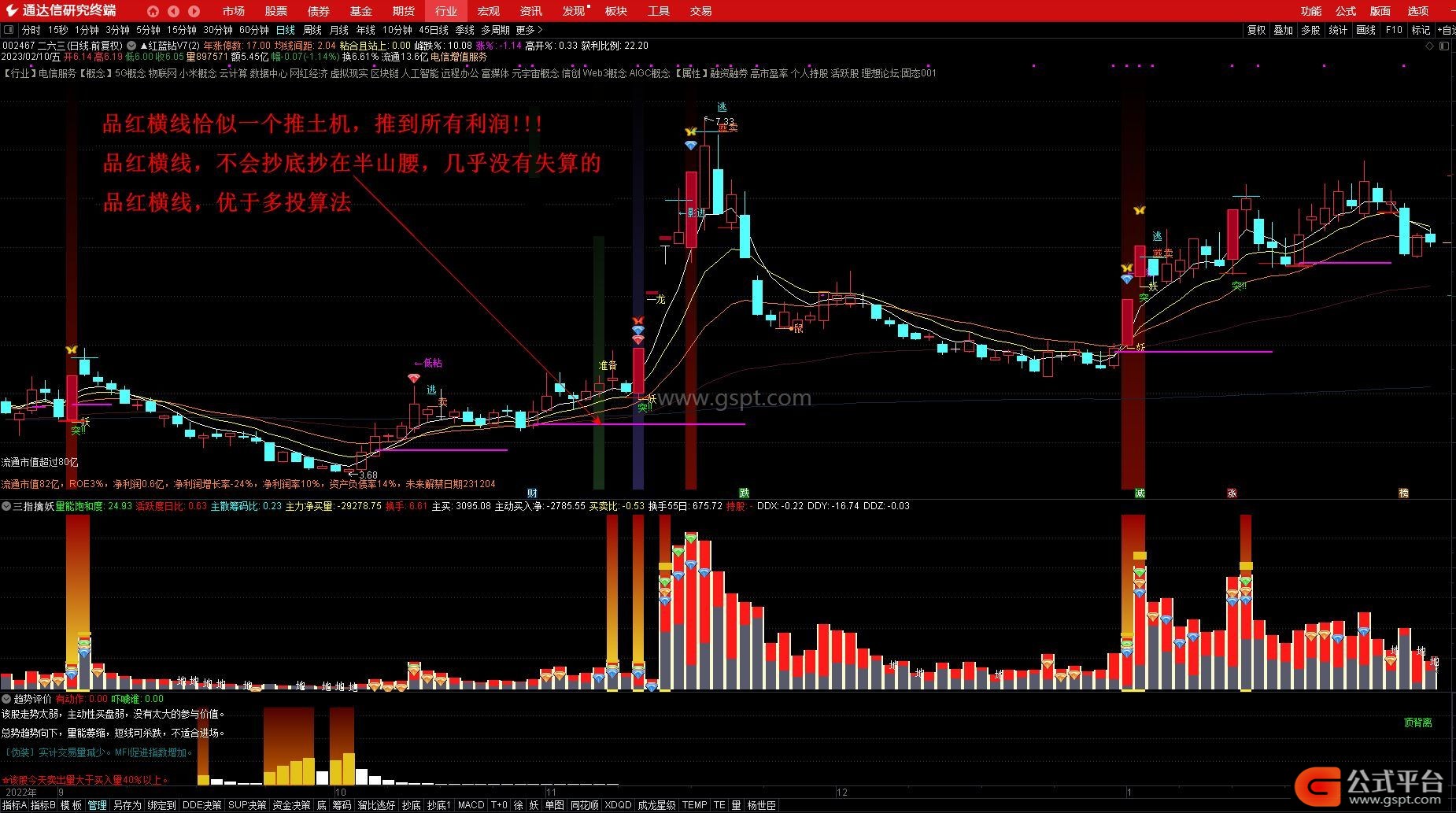The width and height of the screenshot is (1456, 813).
Task: Select 月线 monthly period
Action: point(339,30)
